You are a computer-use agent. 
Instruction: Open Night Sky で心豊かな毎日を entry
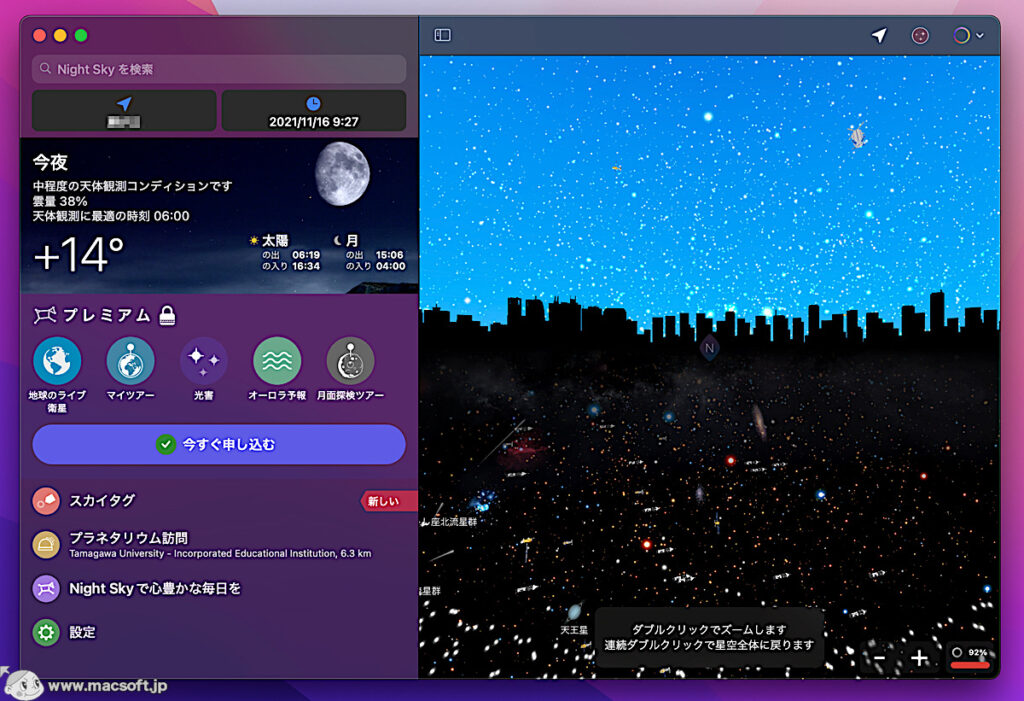(219, 589)
